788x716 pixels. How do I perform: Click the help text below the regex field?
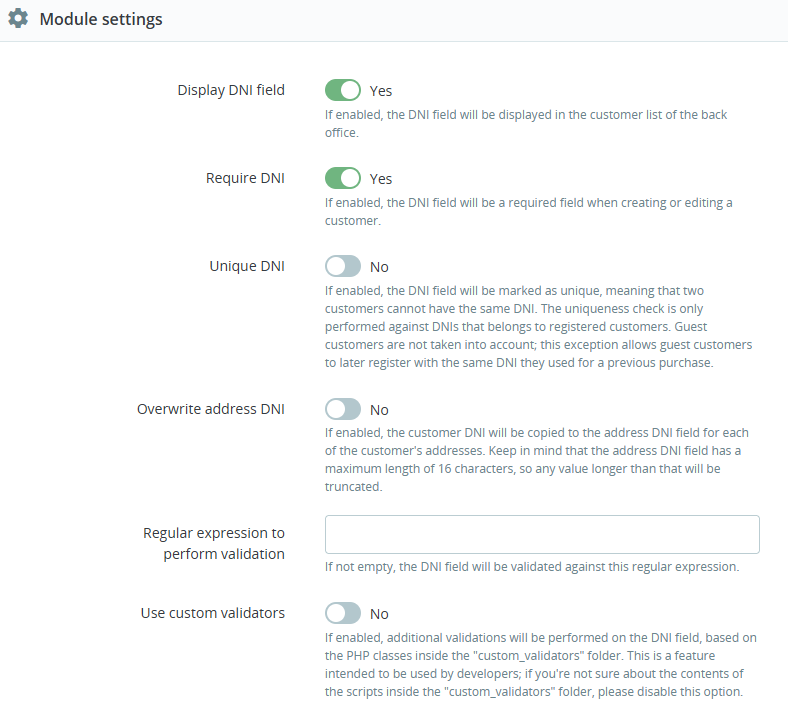click(x=531, y=567)
